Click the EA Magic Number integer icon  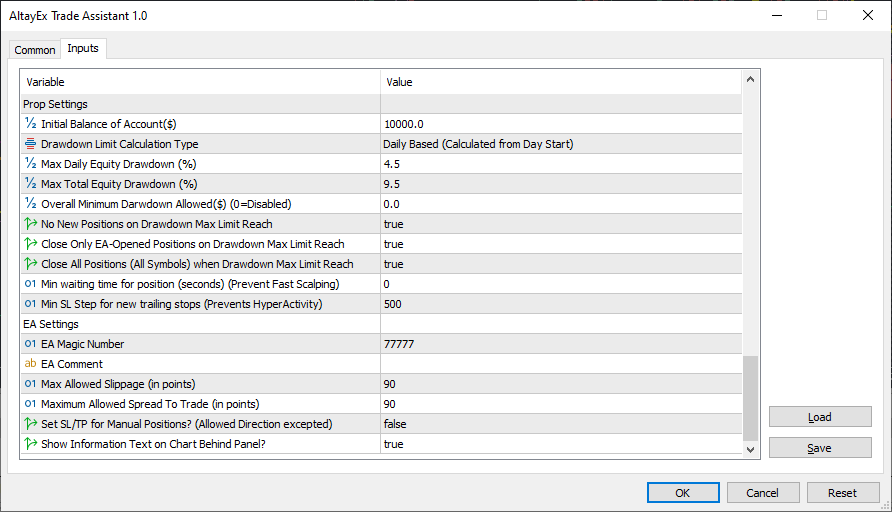pyautogui.click(x=30, y=344)
